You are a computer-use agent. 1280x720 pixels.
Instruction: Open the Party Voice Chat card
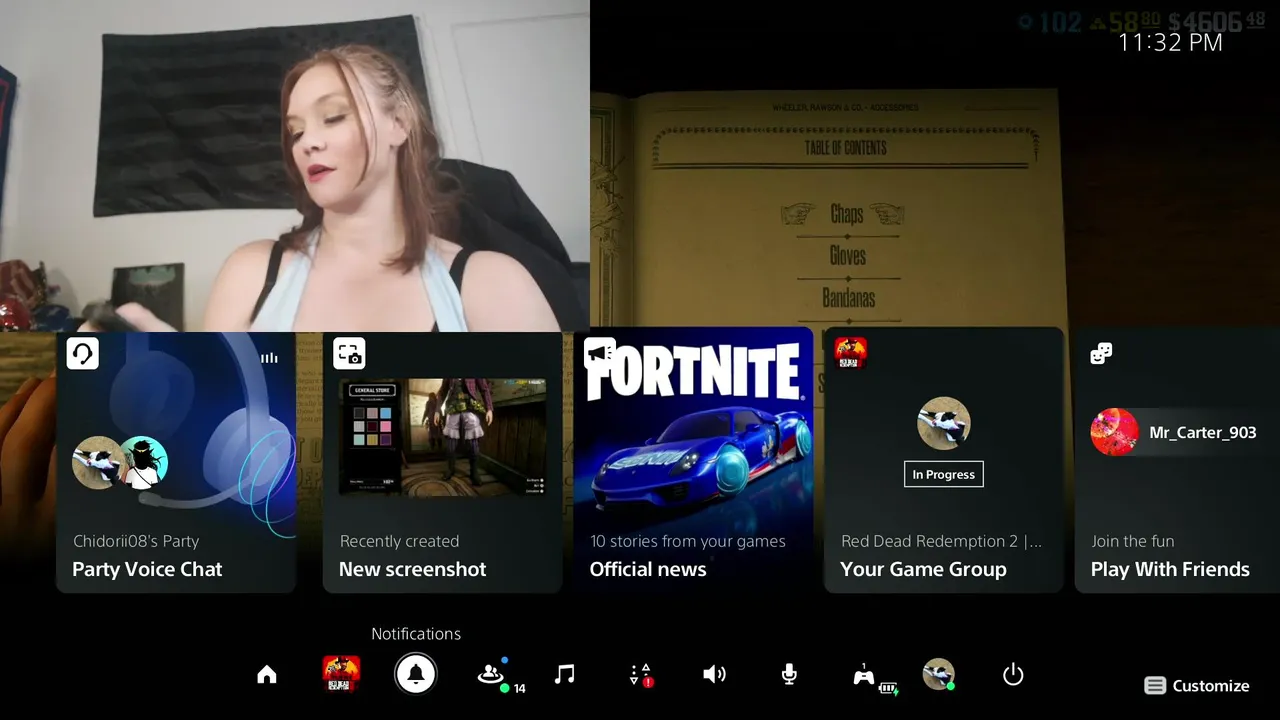(x=176, y=462)
